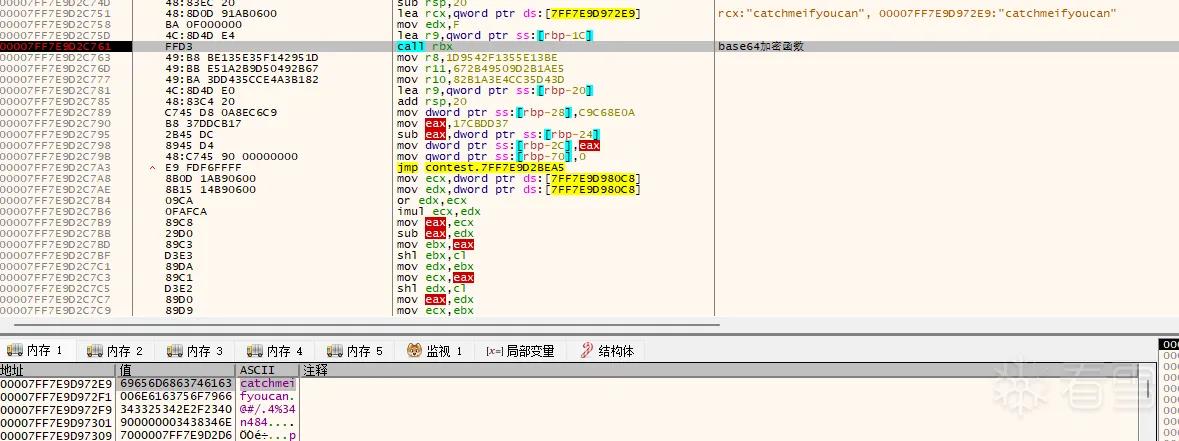Open the 局部变量 tab

[x=520, y=351]
